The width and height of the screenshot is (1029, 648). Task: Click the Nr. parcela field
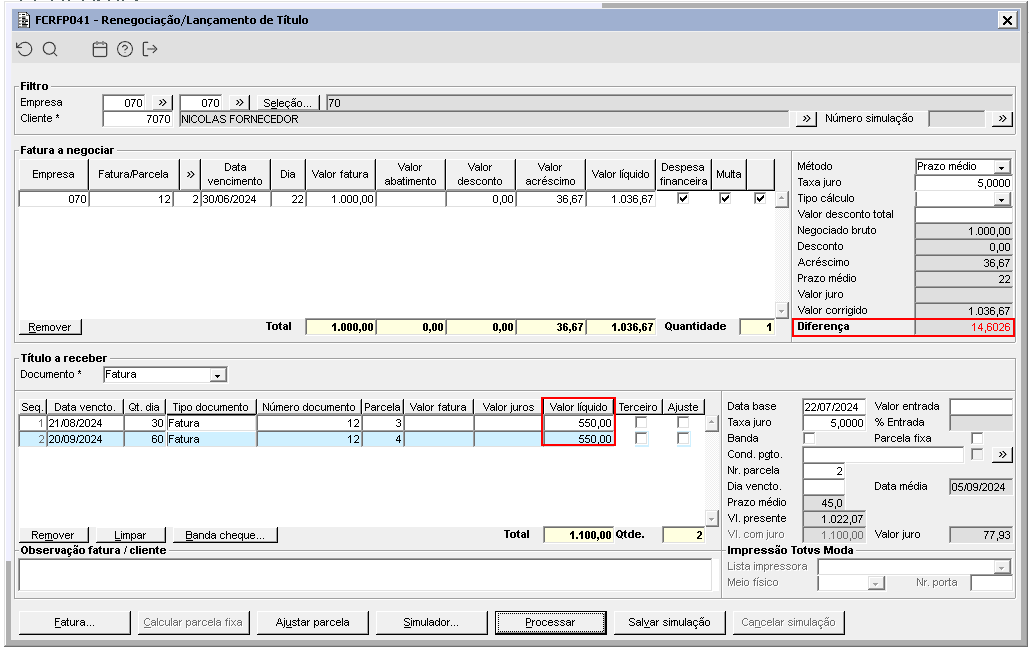(824, 471)
